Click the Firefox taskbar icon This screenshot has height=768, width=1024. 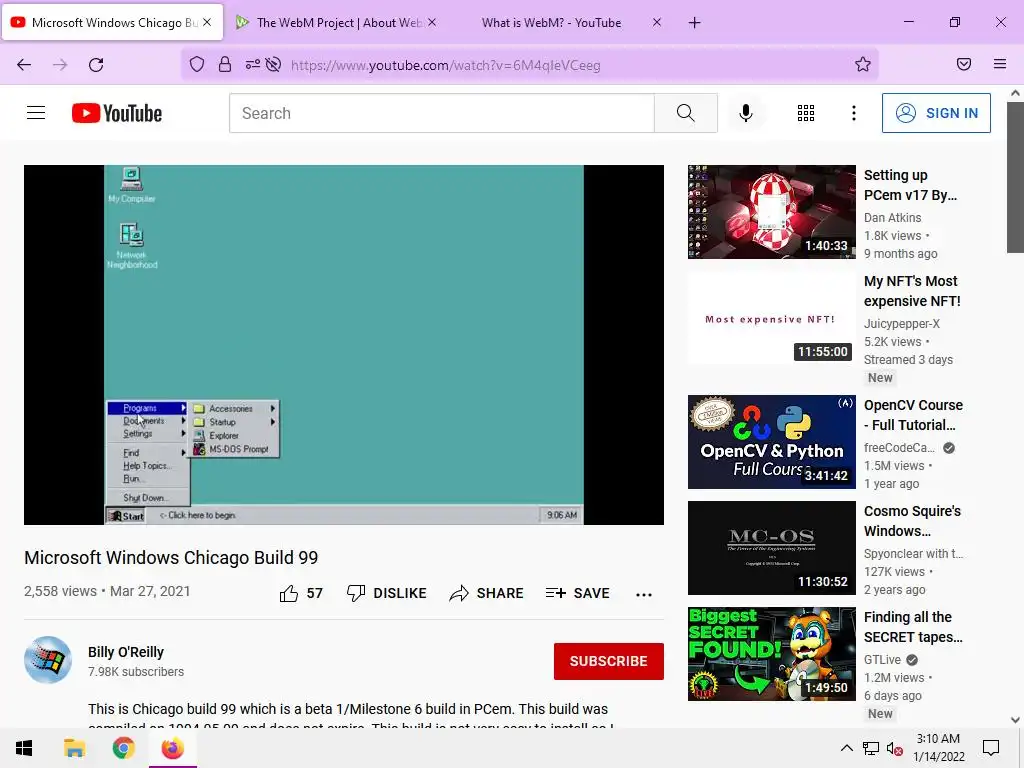click(173, 748)
